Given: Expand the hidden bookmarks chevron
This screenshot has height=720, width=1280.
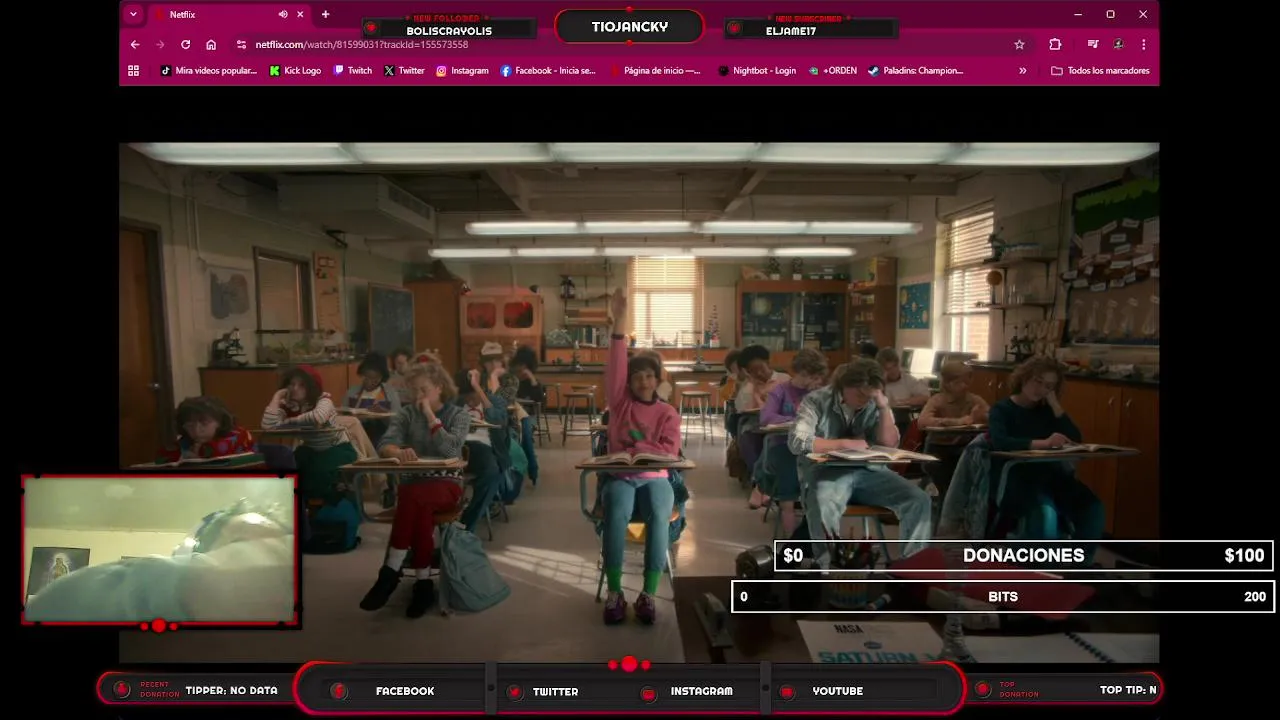Looking at the screenshot, I should [1022, 70].
